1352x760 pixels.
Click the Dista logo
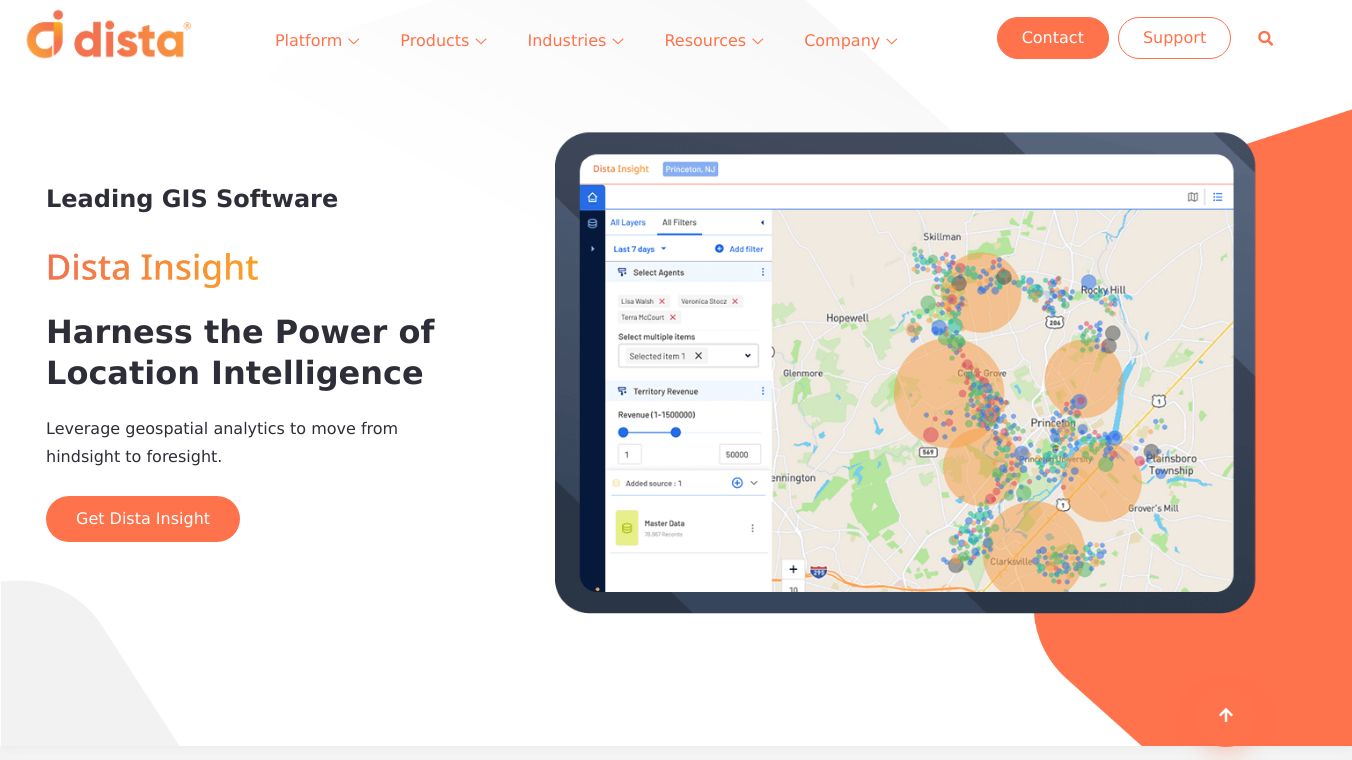108,35
